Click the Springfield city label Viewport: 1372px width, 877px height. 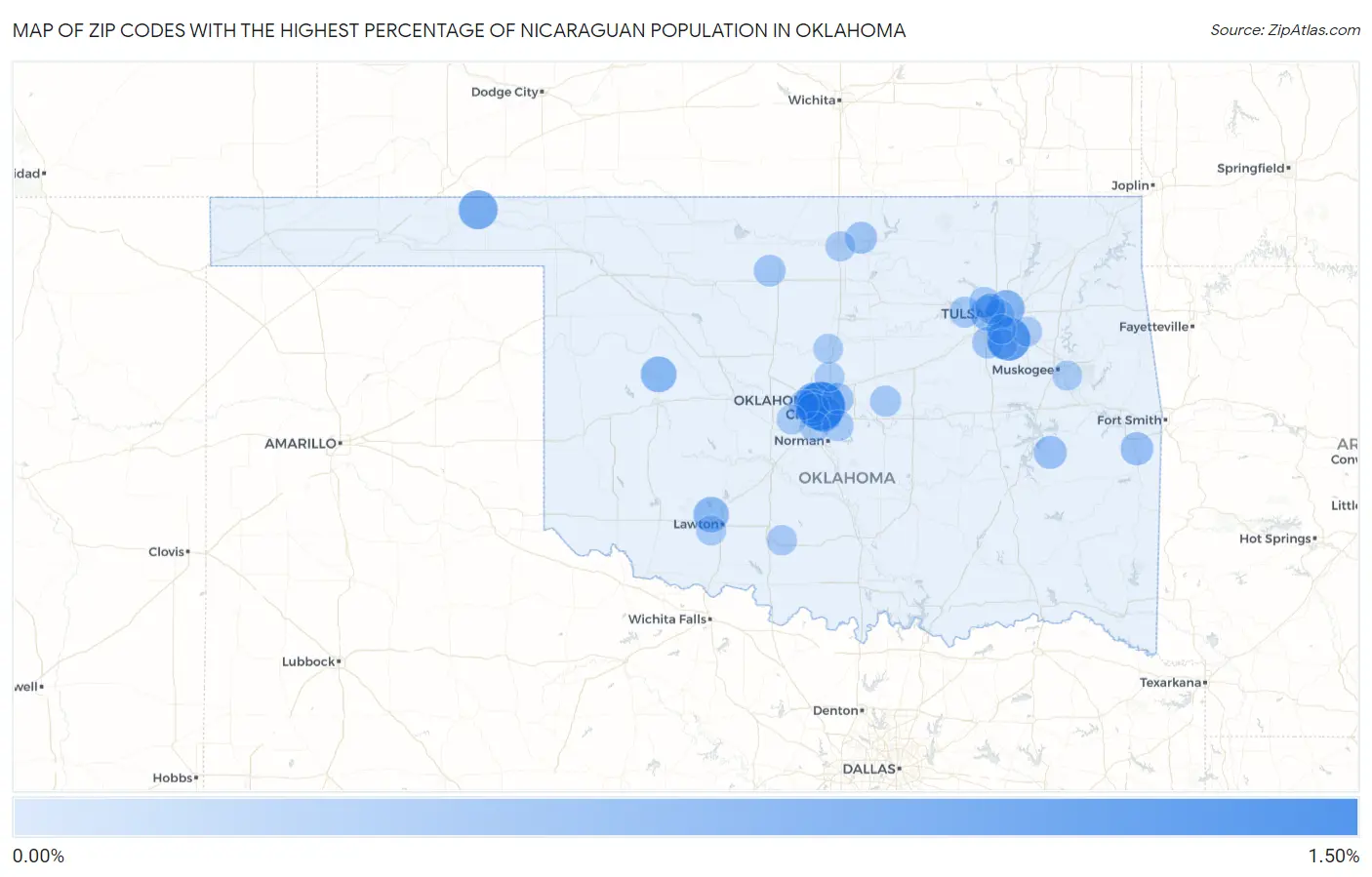pos(1250,168)
